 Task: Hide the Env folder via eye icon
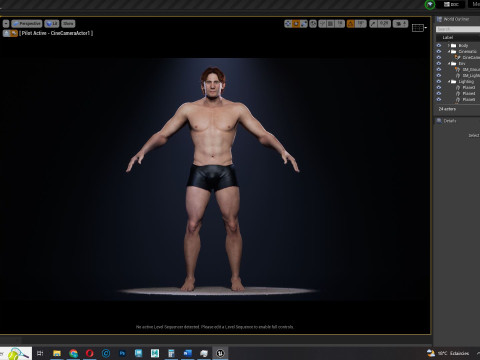[x=439, y=63]
